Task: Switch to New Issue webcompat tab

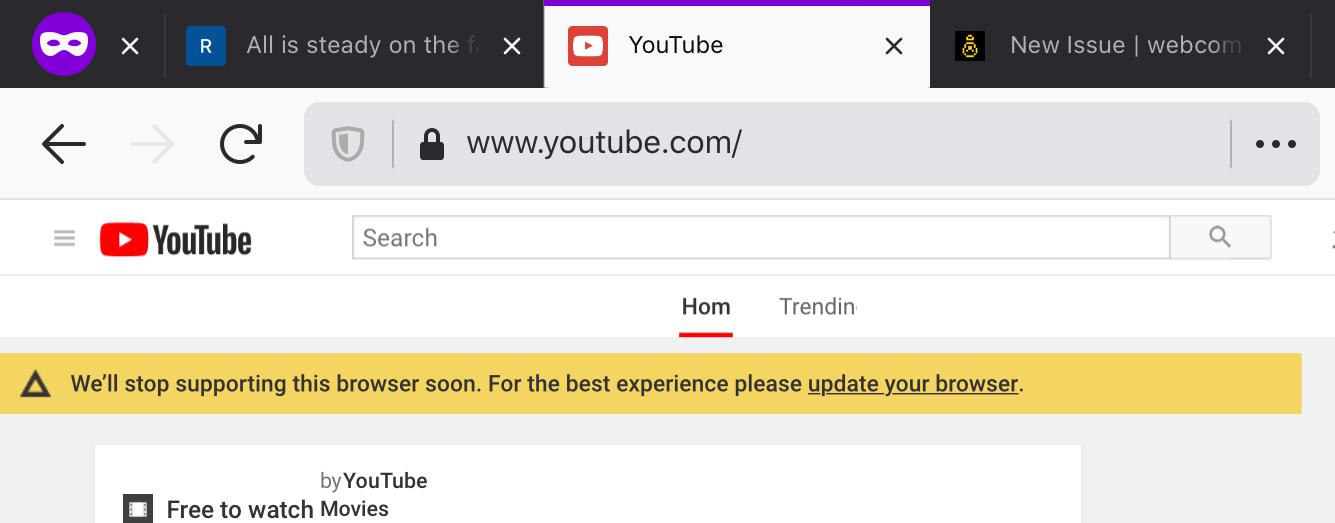Action: pos(1110,45)
